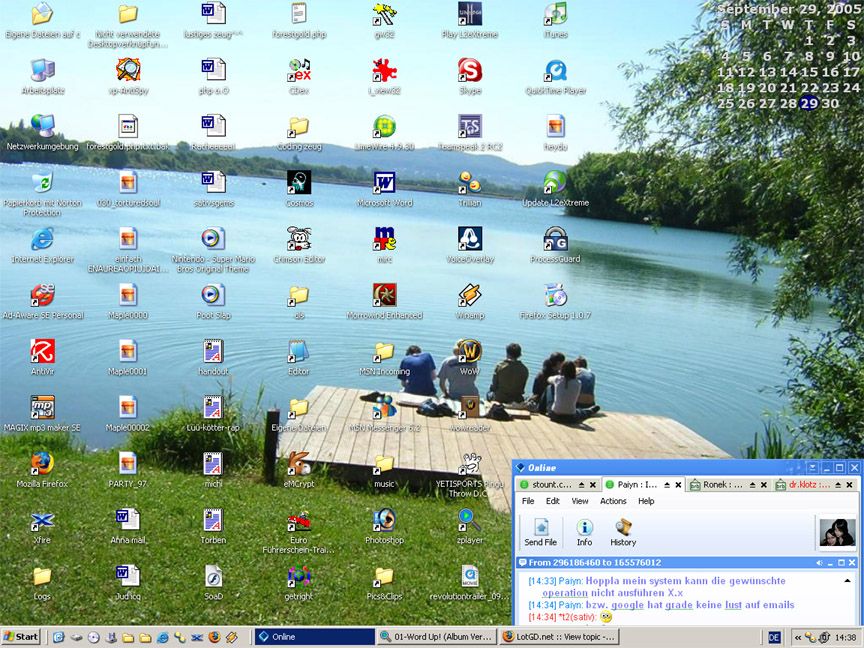Screen dimensions: 864x648
Task: Select the Crimson Editor icon
Action: coord(299,239)
